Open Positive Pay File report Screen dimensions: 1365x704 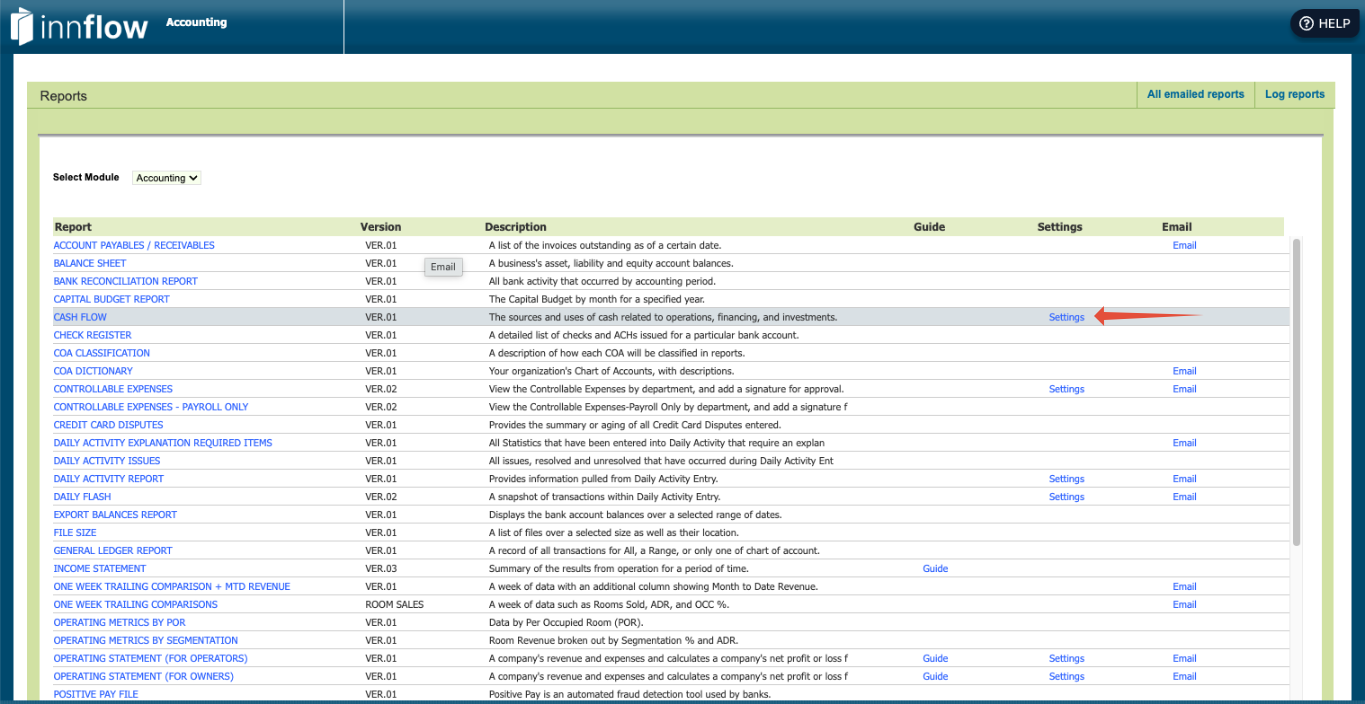click(x=96, y=695)
